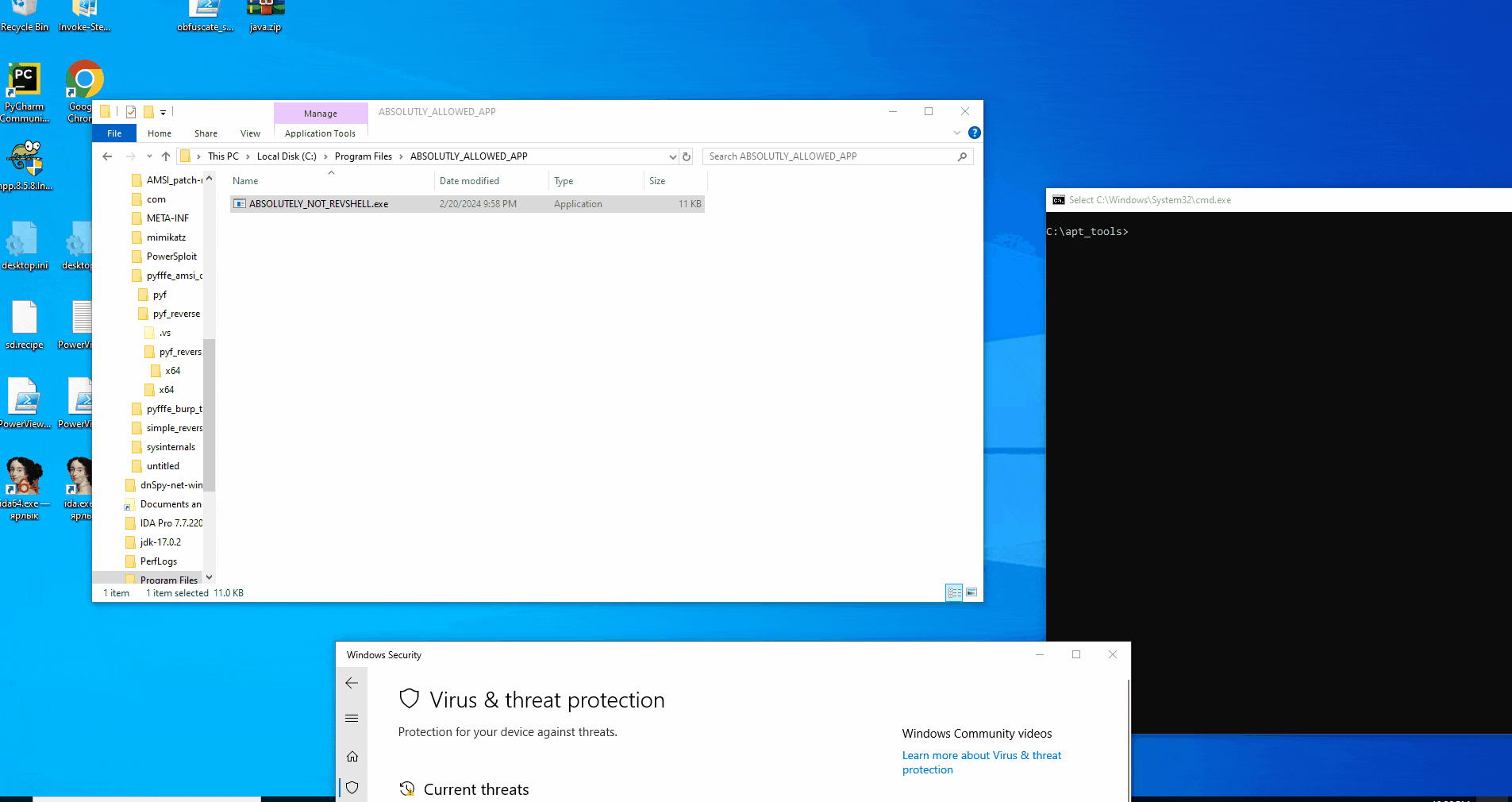Open the Application Tools ribbon tab

(x=320, y=133)
